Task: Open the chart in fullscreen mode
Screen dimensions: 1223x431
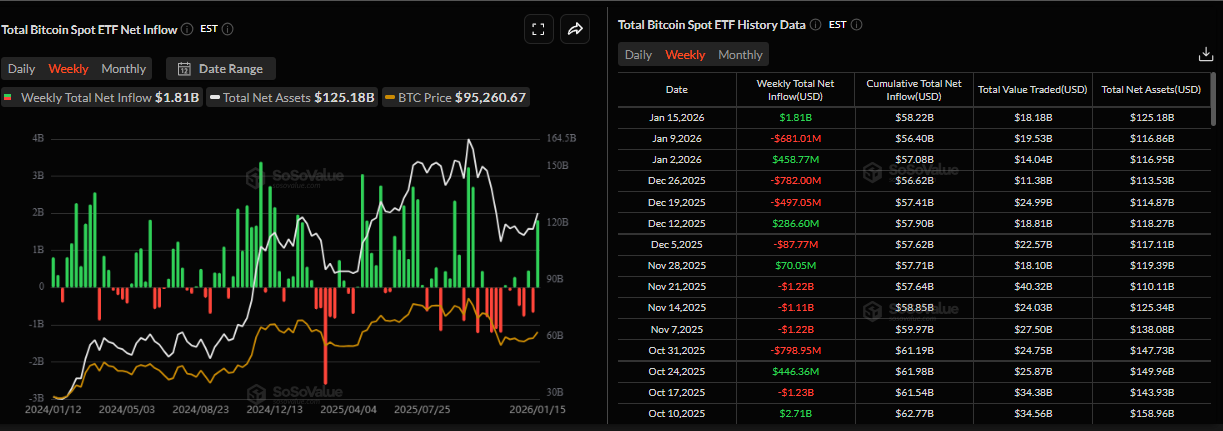Action: (x=539, y=29)
